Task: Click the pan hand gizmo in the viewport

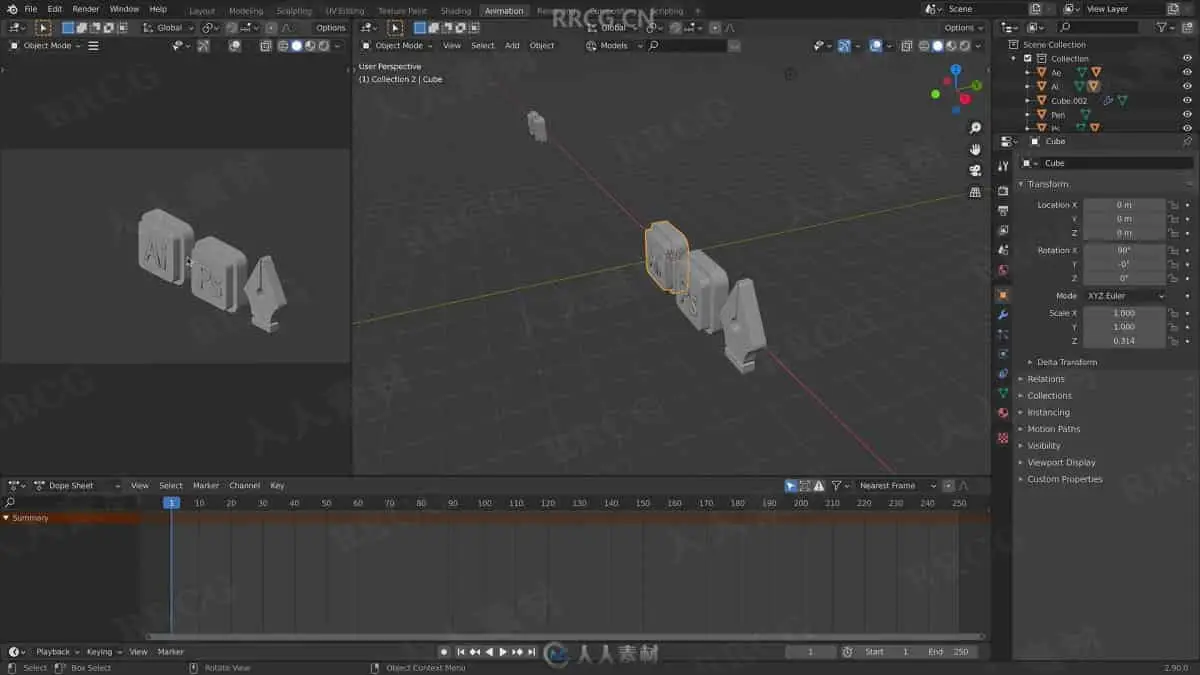Action: pos(975,149)
